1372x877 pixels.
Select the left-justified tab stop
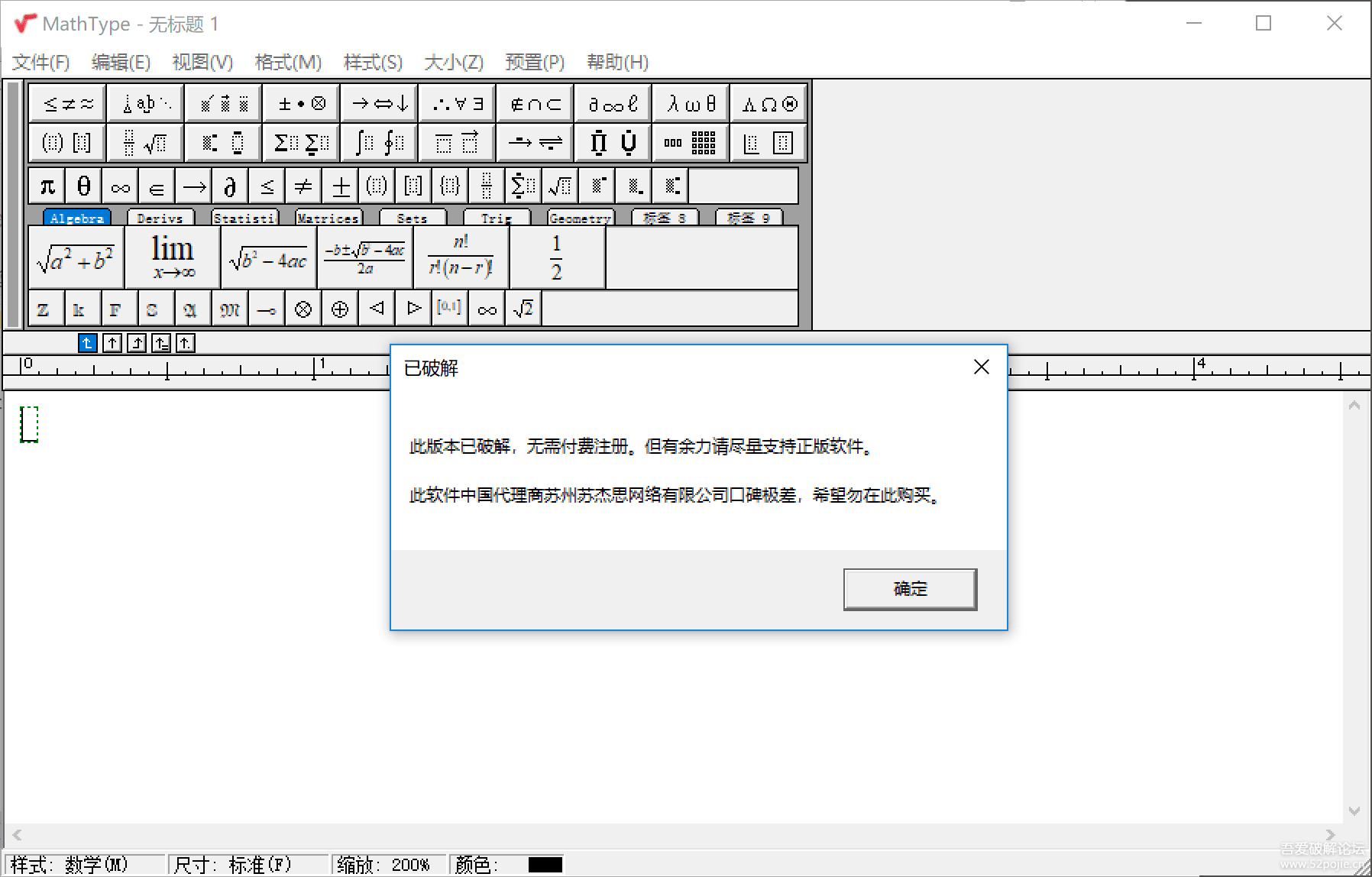tap(88, 344)
